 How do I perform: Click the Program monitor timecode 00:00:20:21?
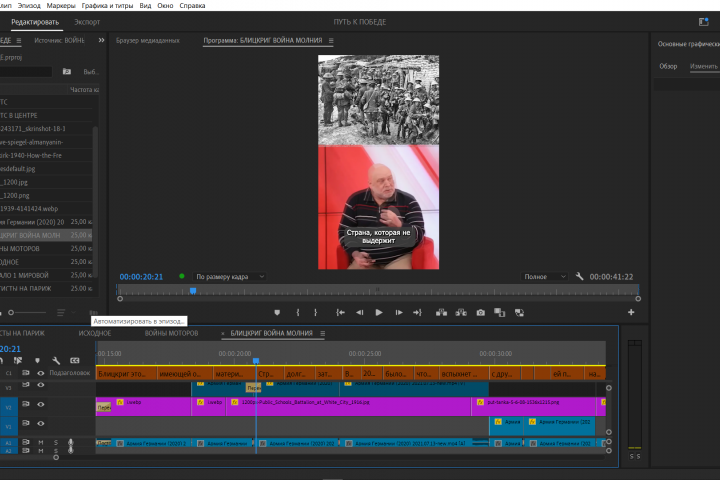(x=141, y=277)
